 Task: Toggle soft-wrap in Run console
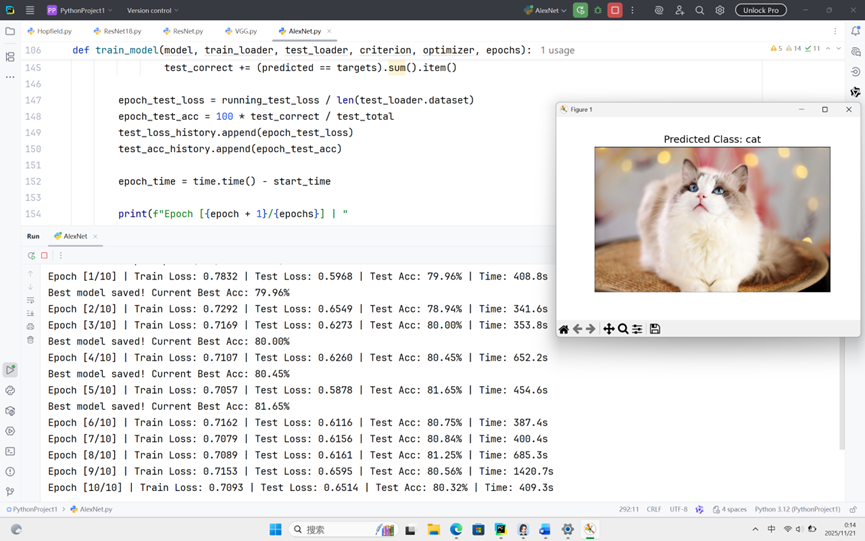[30, 300]
